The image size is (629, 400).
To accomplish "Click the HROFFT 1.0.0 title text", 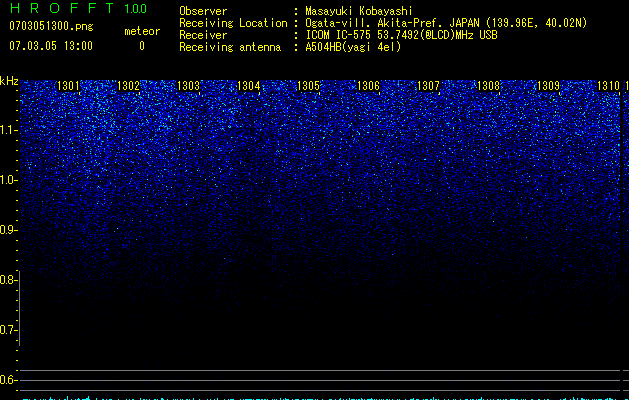I will (x=79, y=8).
